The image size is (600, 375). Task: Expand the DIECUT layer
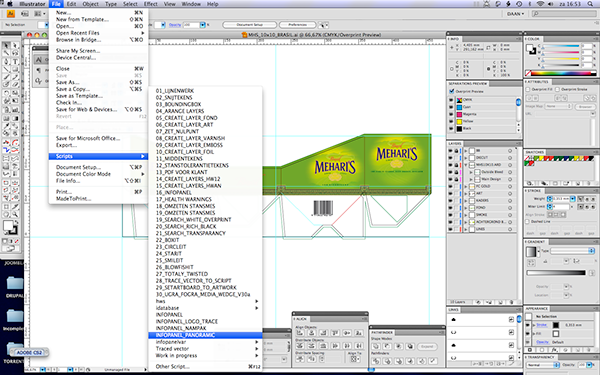466,158
